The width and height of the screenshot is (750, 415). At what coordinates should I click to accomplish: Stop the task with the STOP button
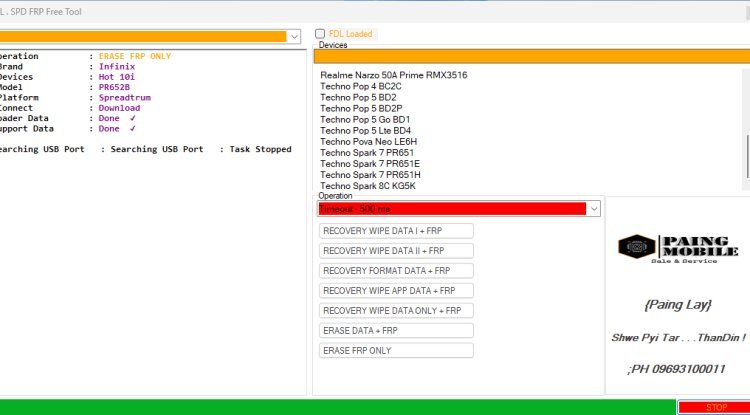click(714, 407)
